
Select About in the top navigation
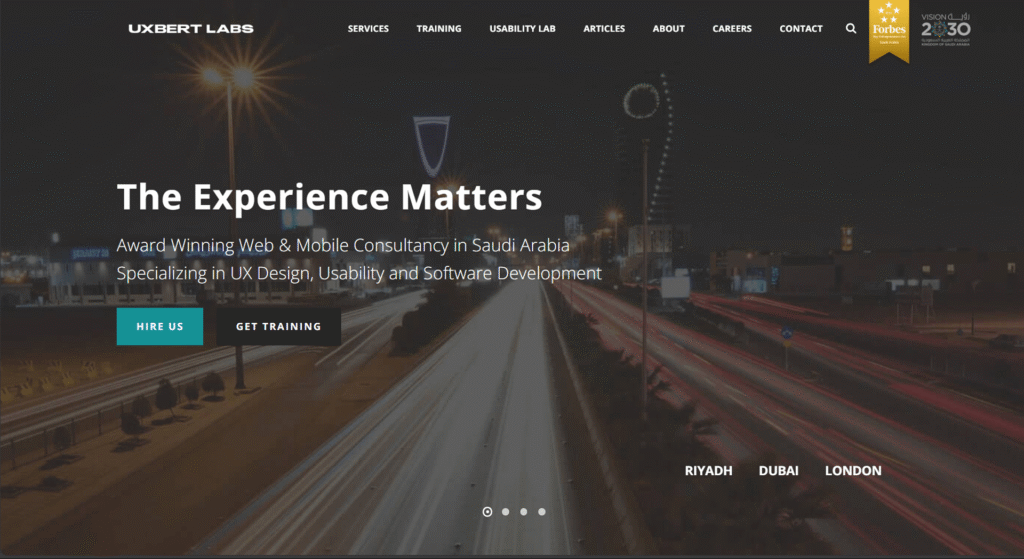coord(668,29)
